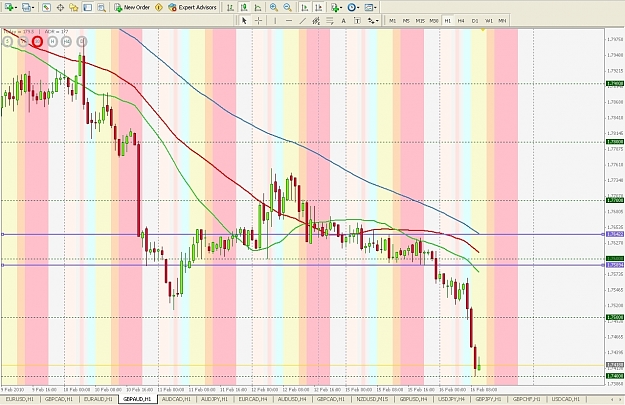Switch to the EURUSD,H1 chart tab
This screenshot has height=405, width=625.
click(x=20, y=399)
